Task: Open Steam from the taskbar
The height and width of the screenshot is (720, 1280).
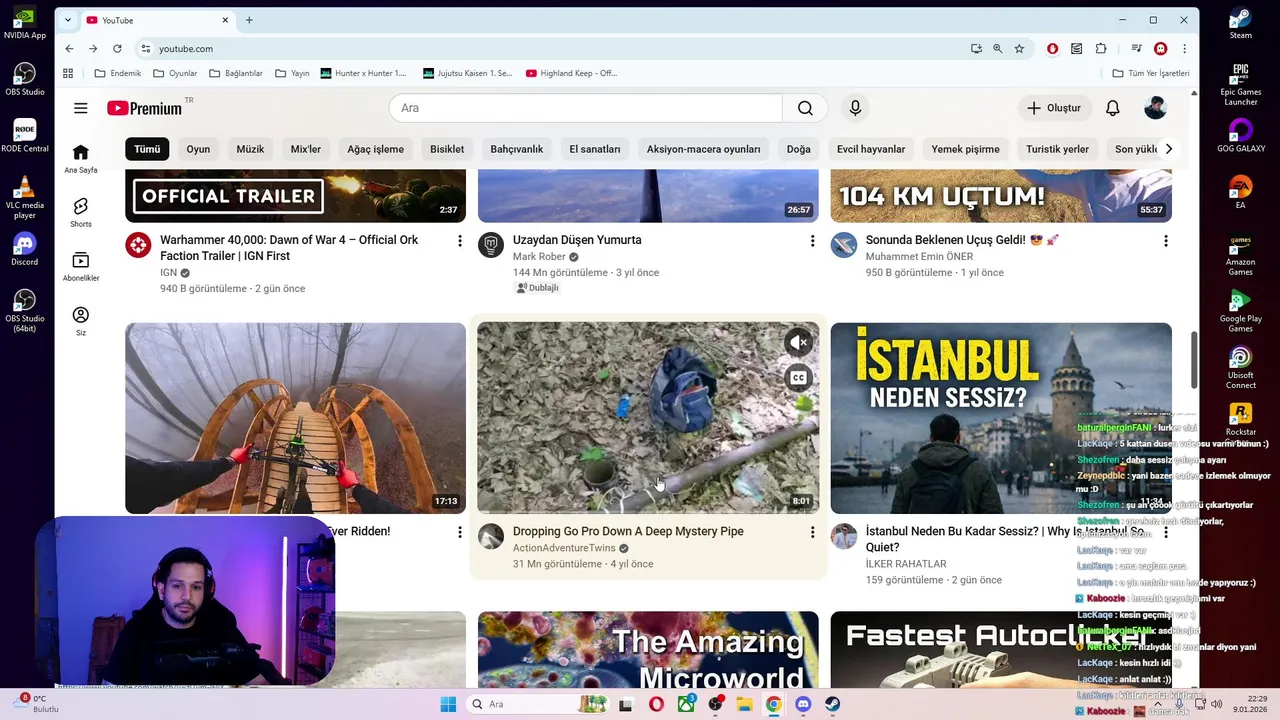Action: (x=832, y=704)
